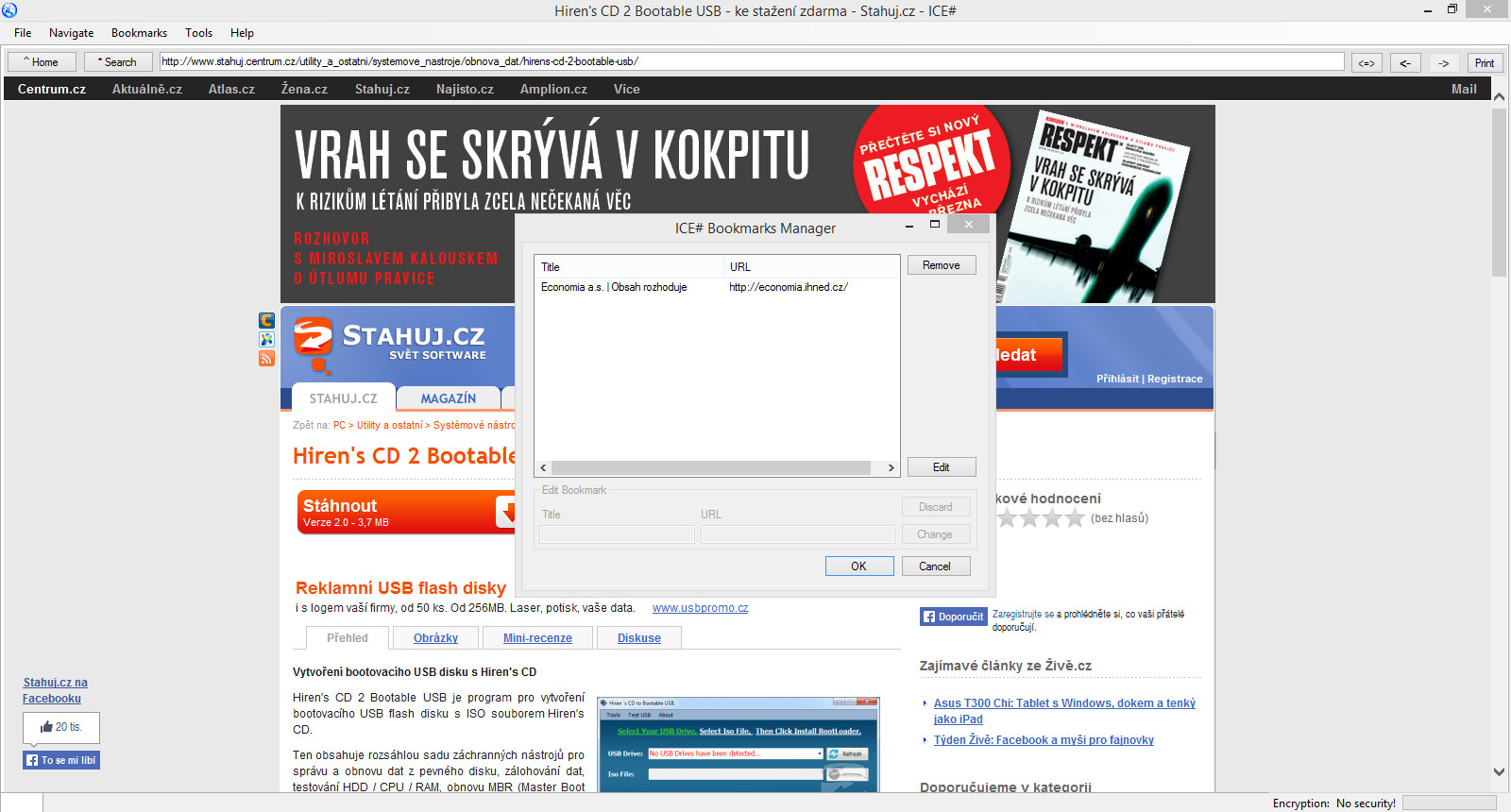Switch to the Přehled tab
The image size is (1511, 812).
[348, 638]
